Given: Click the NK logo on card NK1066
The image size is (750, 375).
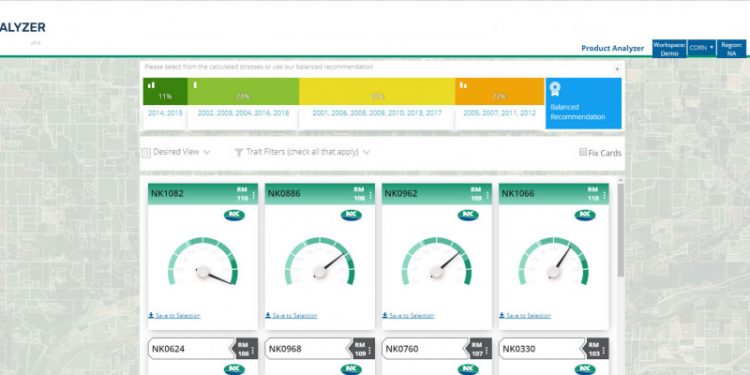Looking at the screenshot, I should tap(585, 215).
